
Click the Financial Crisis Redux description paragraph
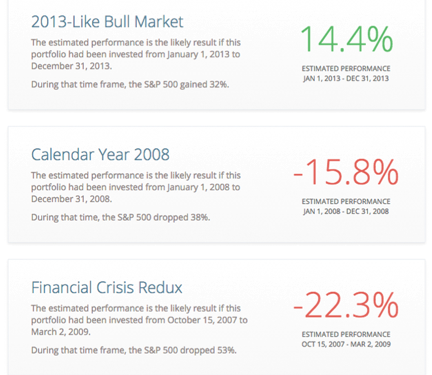click(x=139, y=320)
